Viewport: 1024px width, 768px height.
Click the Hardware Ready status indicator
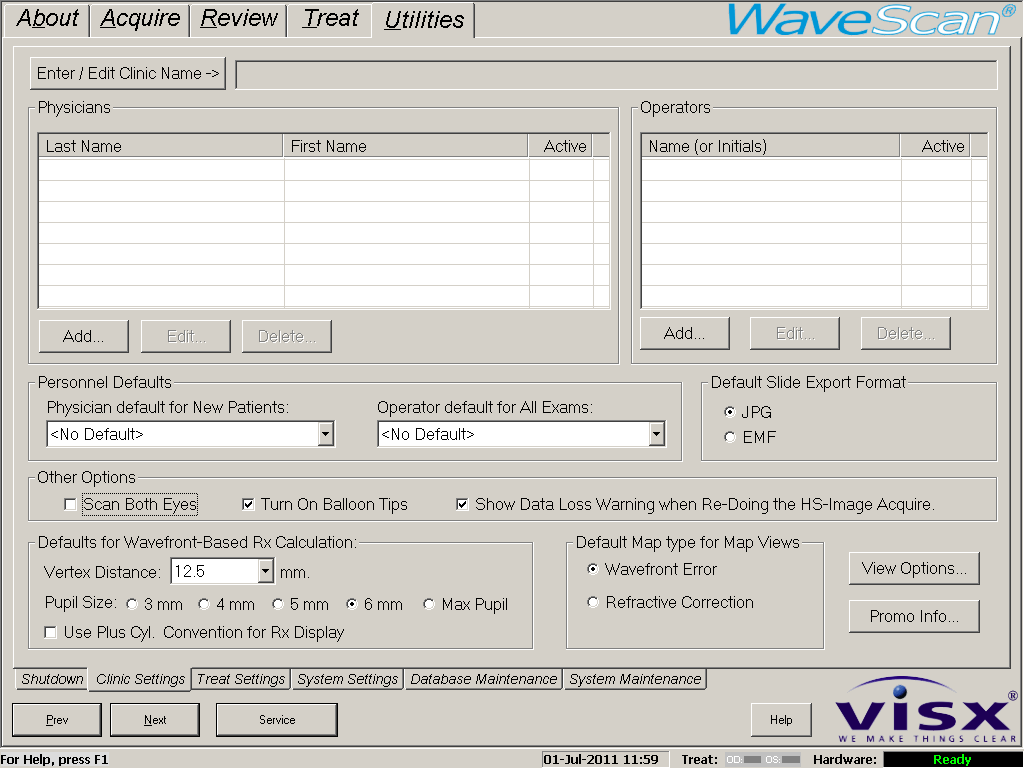952,760
